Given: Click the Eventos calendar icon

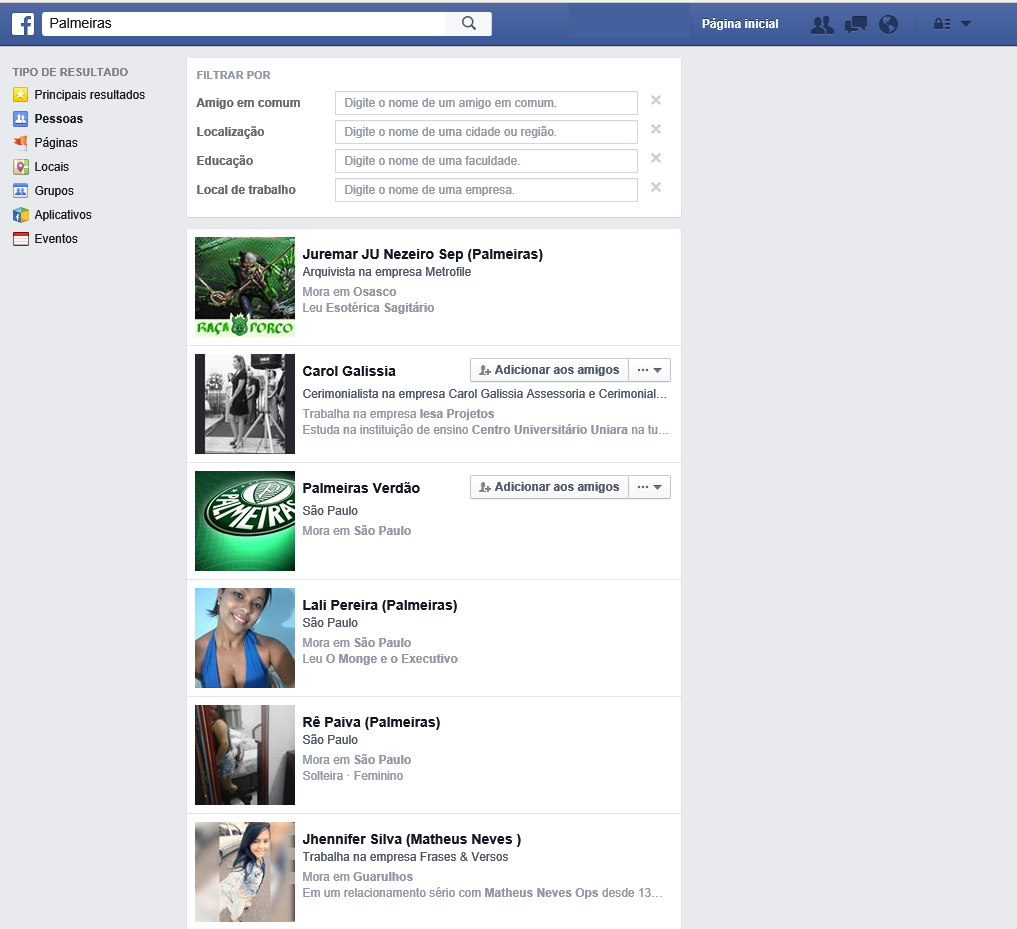Looking at the screenshot, I should point(21,239).
